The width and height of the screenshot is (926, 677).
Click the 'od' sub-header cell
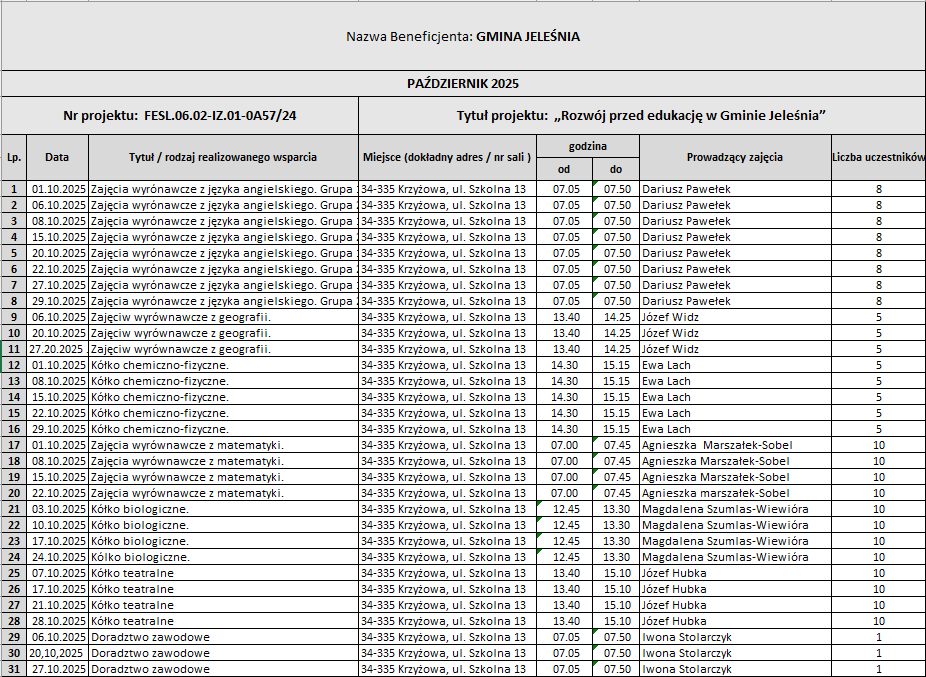[x=563, y=169]
